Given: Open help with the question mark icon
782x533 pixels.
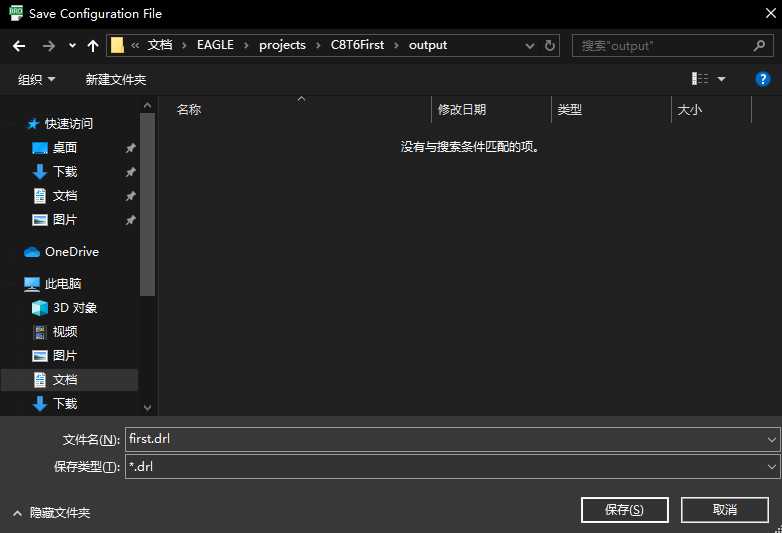Looking at the screenshot, I should (763, 79).
